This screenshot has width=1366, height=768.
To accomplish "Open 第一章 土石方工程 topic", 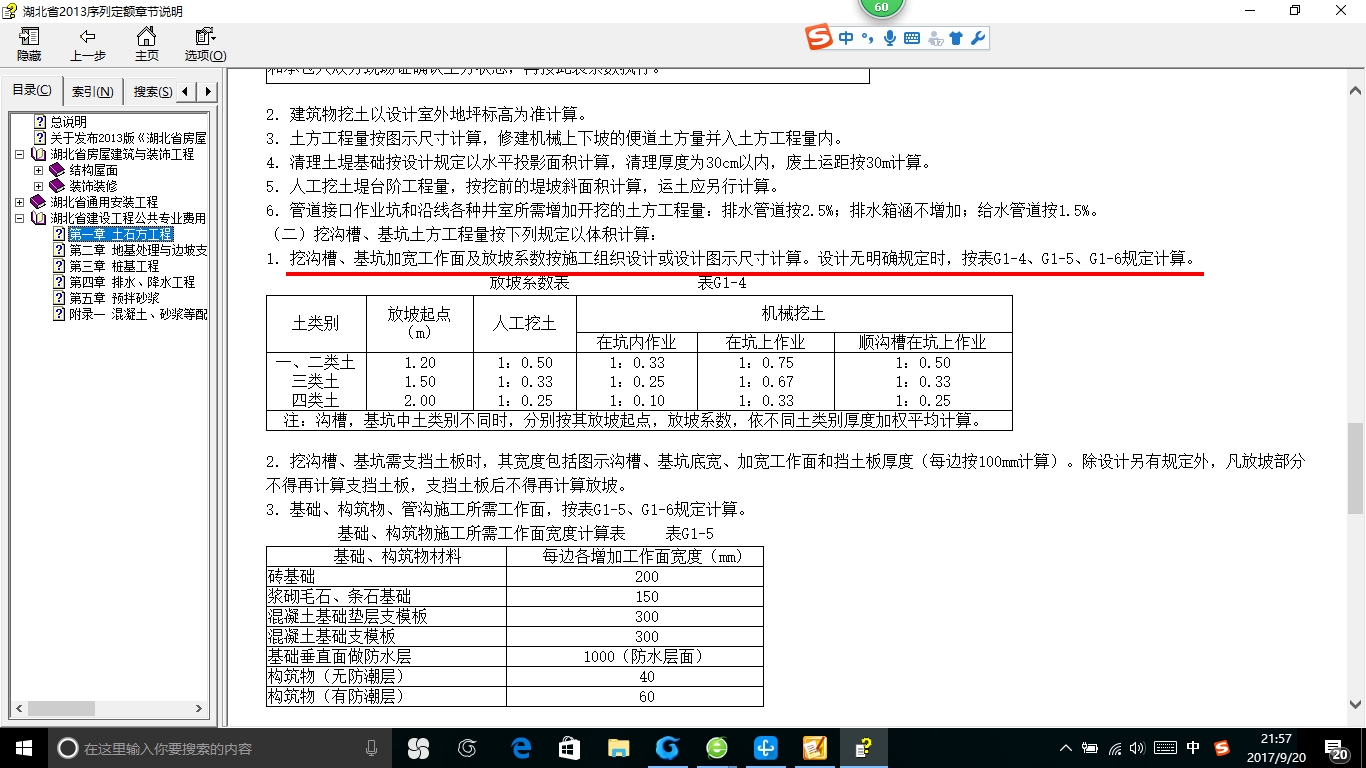I will pos(121,234).
